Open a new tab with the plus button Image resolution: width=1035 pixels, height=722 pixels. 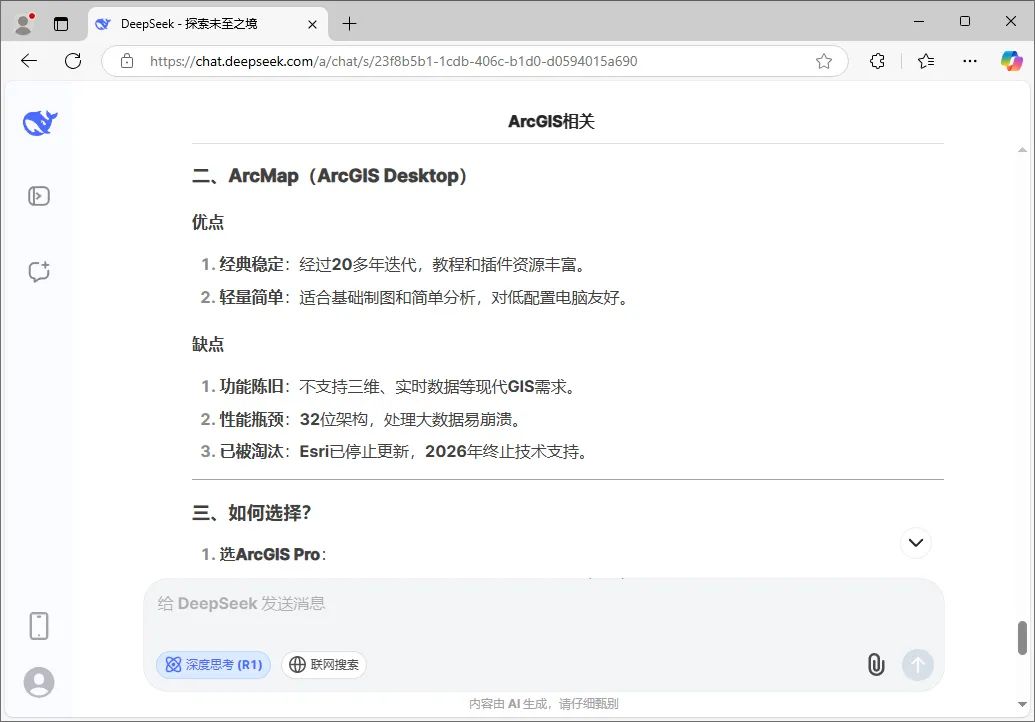coord(349,24)
